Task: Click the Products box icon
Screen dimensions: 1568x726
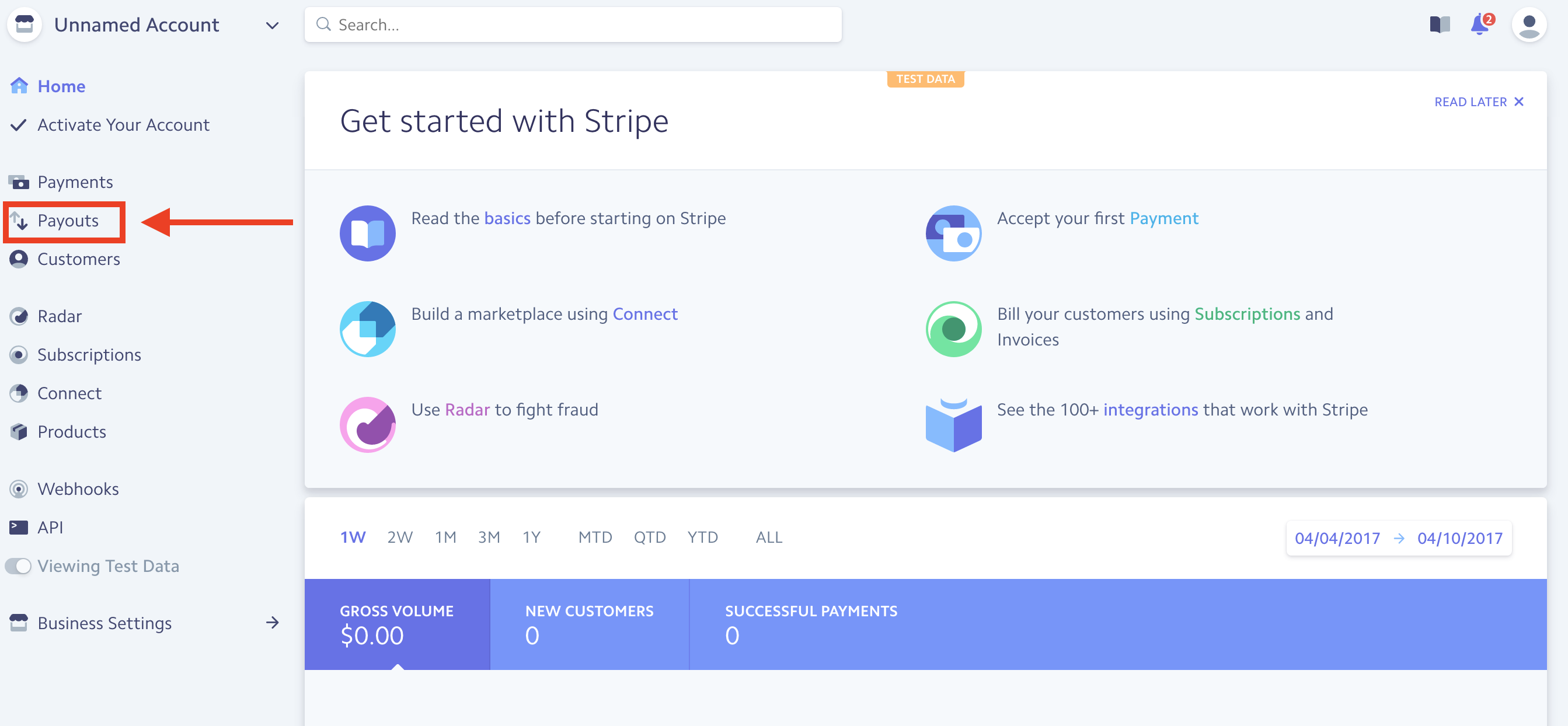Action: pyautogui.click(x=18, y=431)
